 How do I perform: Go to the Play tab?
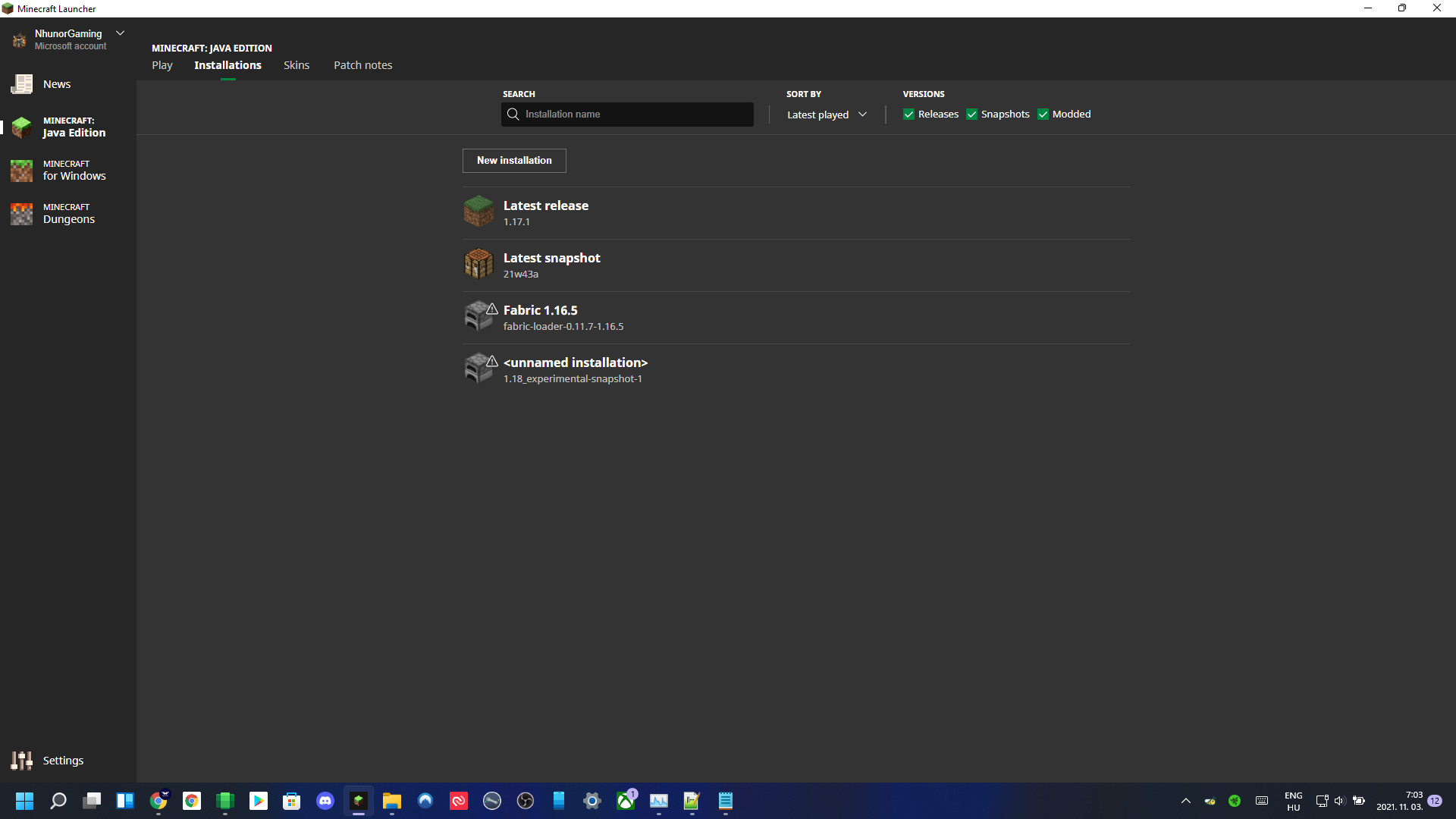[x=162, y=65]
